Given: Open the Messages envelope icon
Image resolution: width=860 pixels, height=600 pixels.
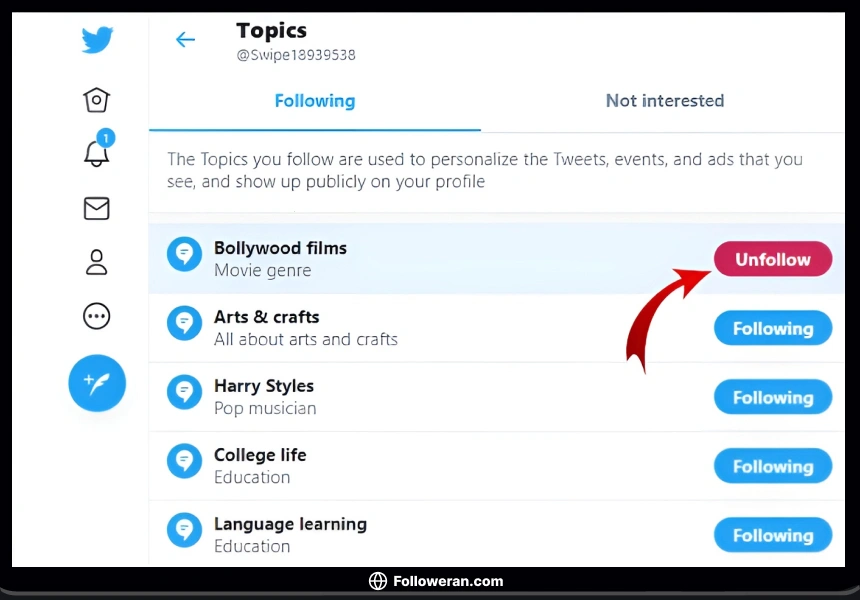Looking at the screenshot, I should pyautogui.click(x=96, y=208).
